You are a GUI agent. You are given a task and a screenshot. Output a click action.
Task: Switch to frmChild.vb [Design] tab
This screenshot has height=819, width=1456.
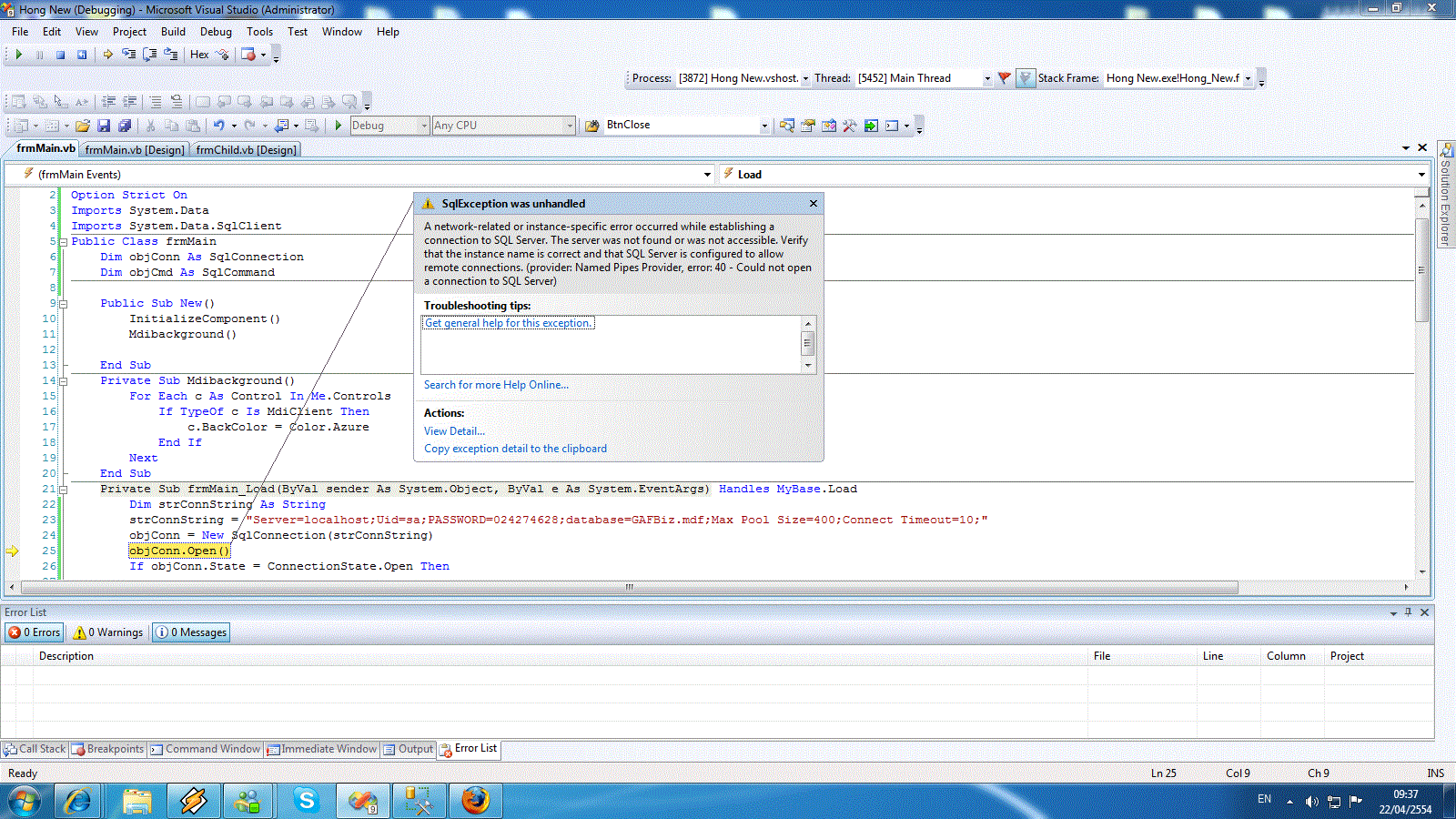246,150
